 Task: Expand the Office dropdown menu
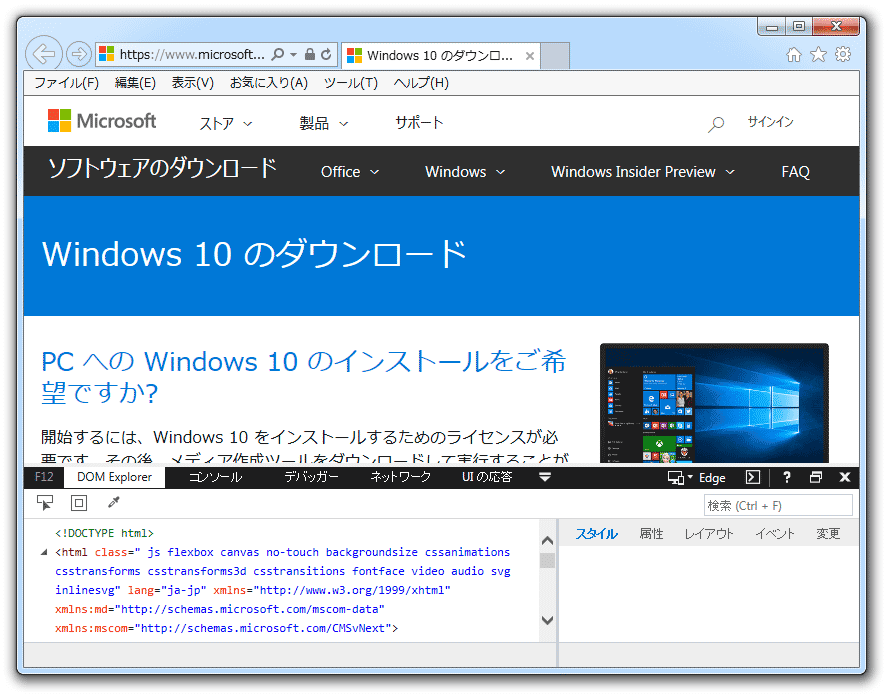(349, 172)
